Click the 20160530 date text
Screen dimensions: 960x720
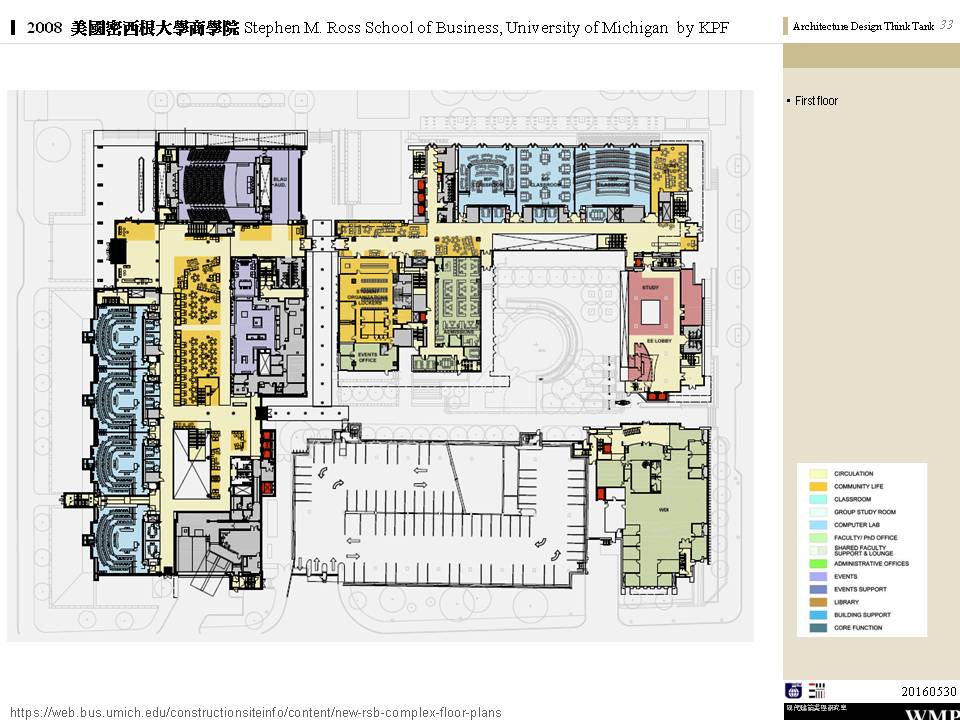(x=926, y=691)
